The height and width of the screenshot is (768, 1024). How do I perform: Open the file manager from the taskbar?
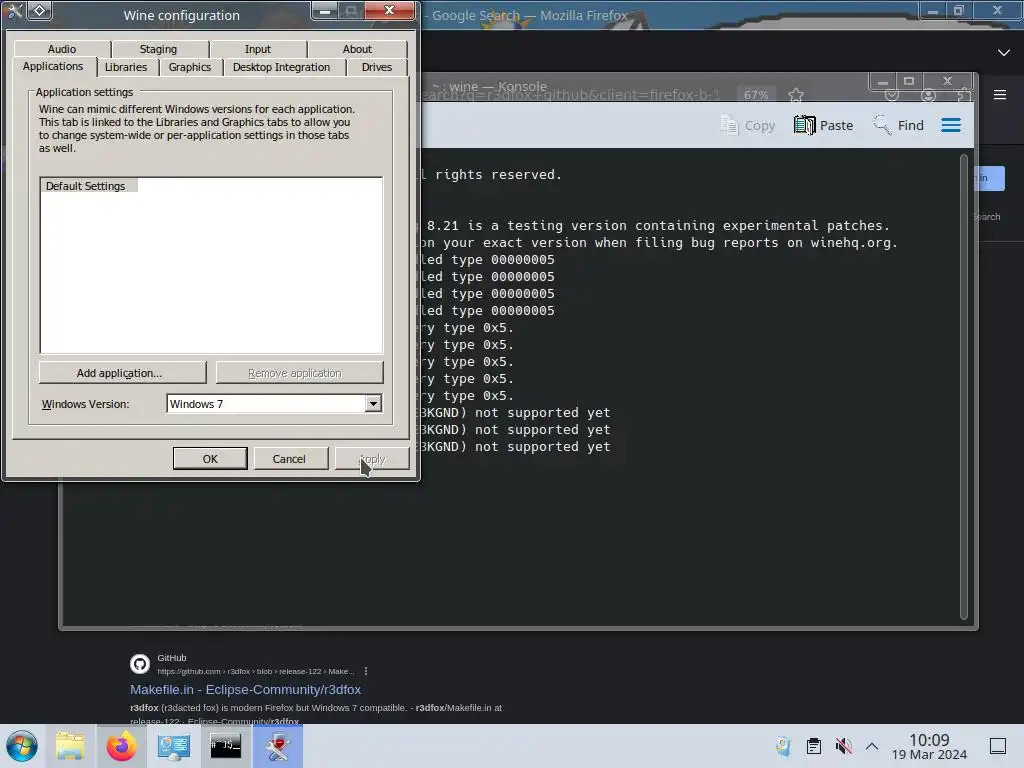pos(70,746)
